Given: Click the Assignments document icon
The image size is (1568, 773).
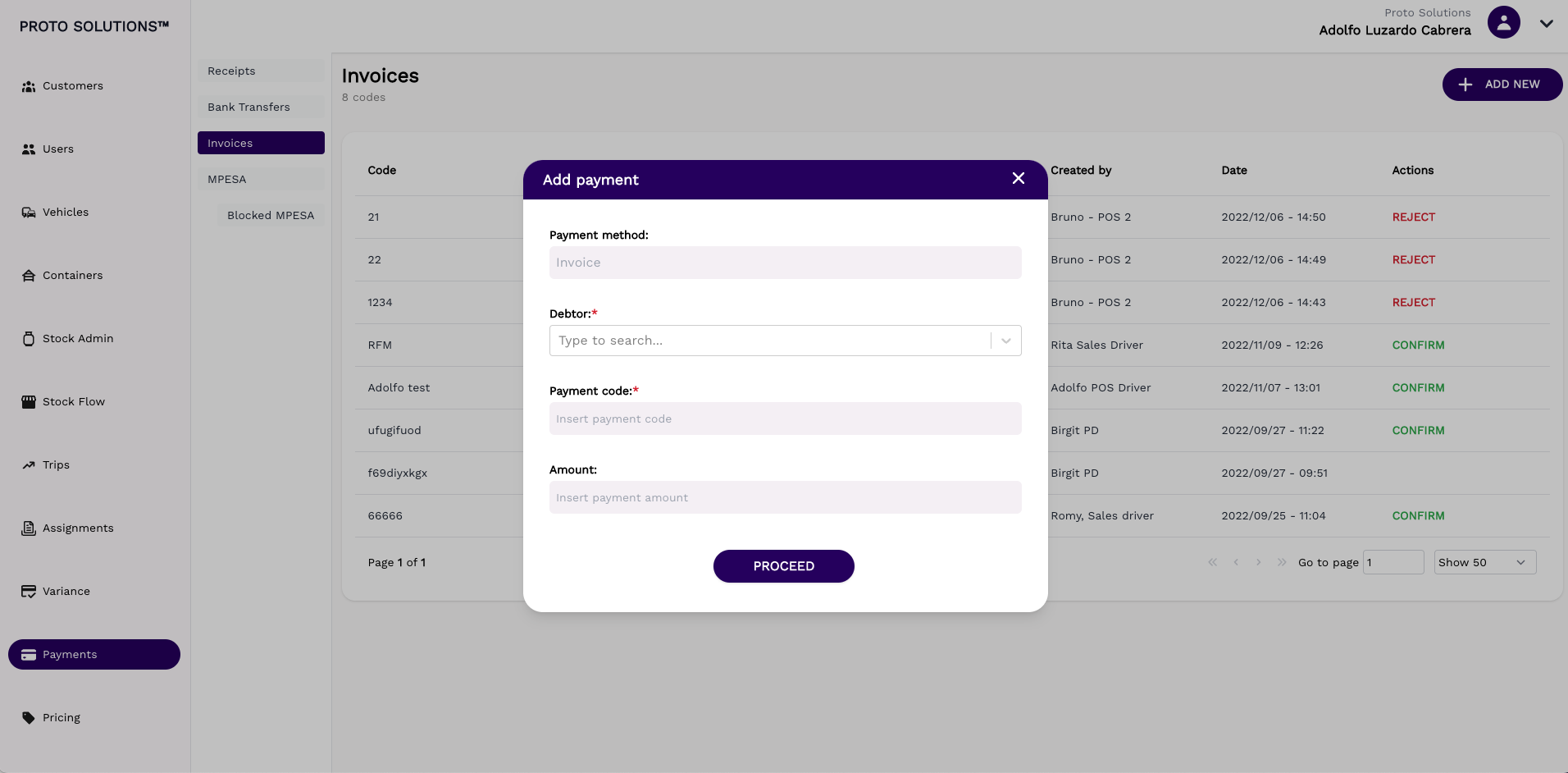Looking at the screenshot, I should click(x=29, y=528).
